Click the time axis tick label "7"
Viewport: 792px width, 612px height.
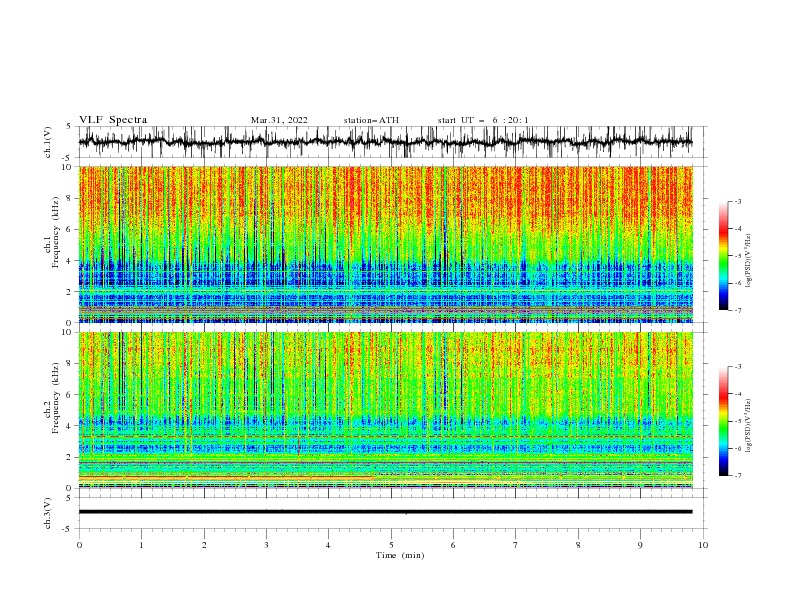tap(516, 545)
